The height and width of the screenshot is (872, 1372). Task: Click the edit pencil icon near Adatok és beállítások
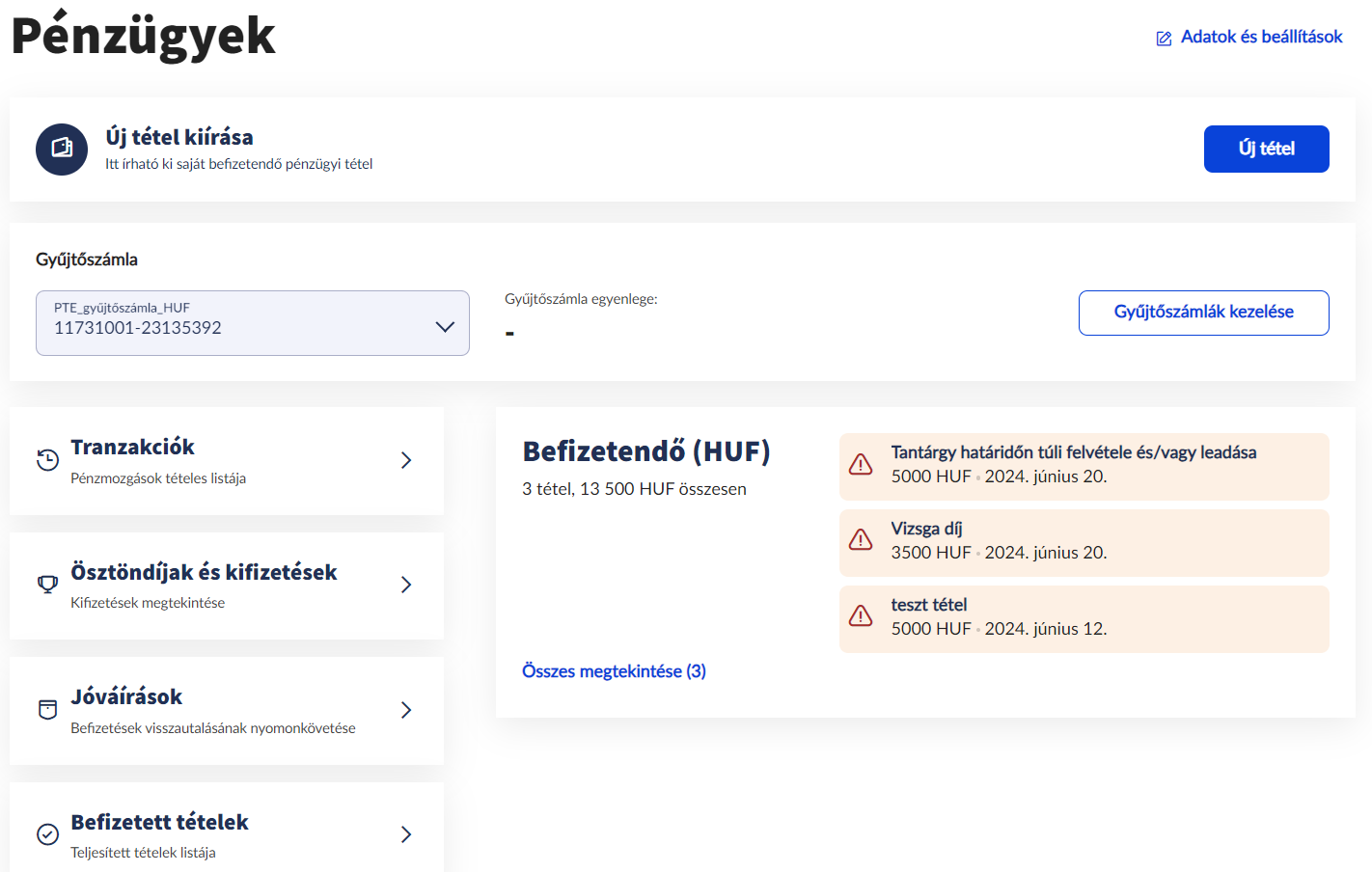tap(1164, 39)
